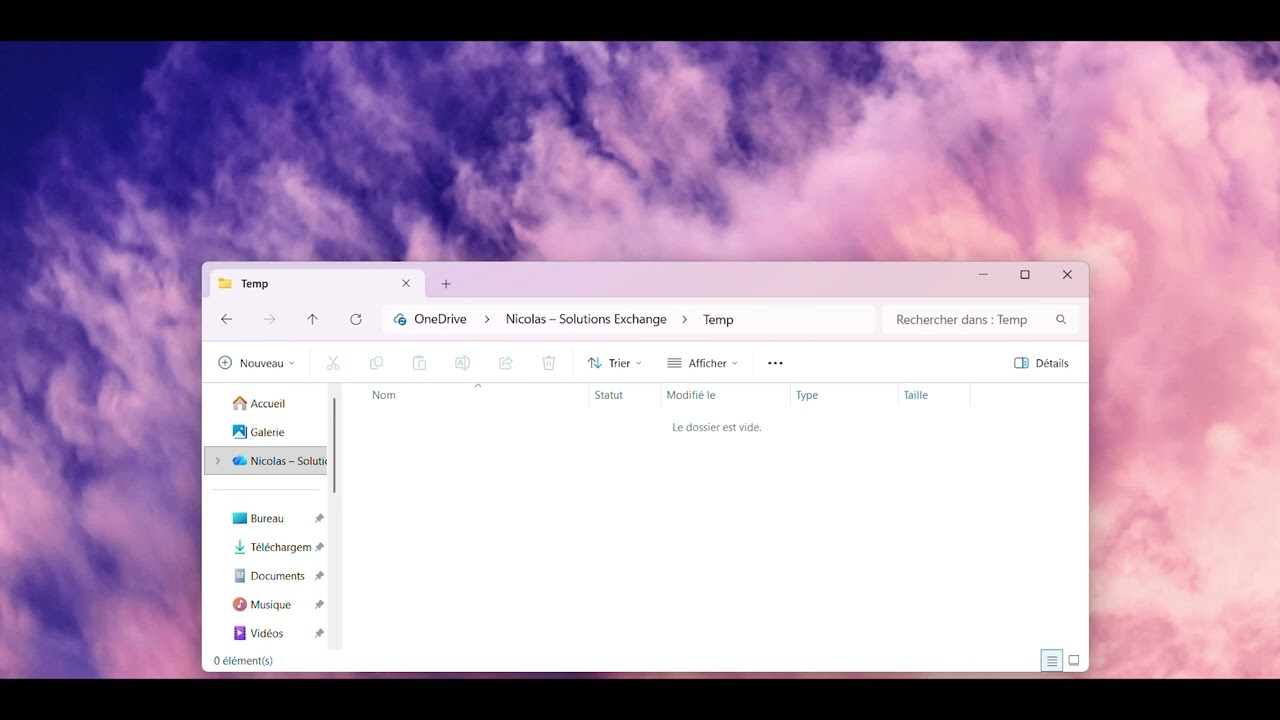Viewport: 1280px width, 720px height.
Task: Open the Afficher view menu
Action: point(702,363)
